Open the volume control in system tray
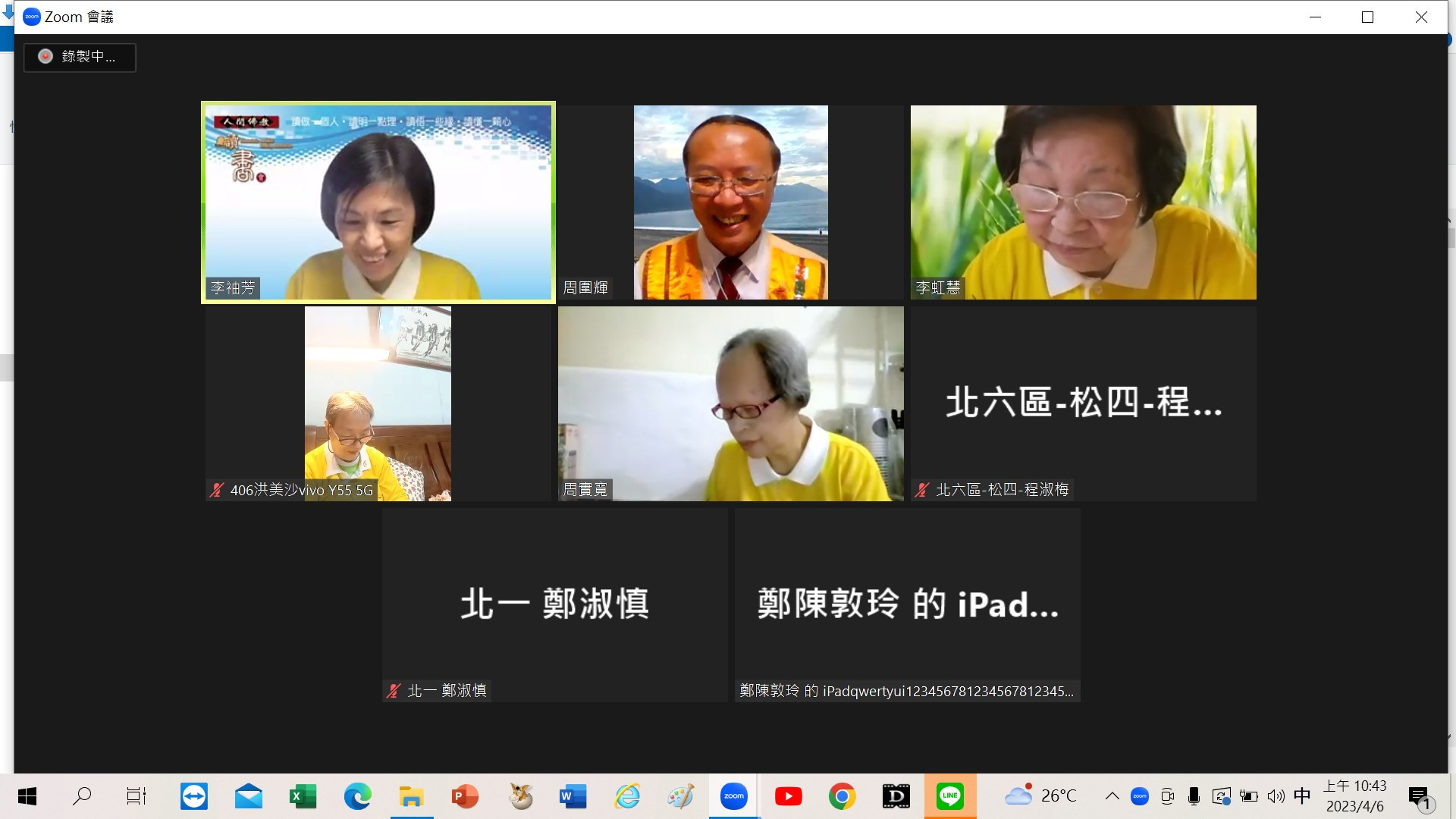The height and width of the screenshot is (819, 1456). 1276,796
